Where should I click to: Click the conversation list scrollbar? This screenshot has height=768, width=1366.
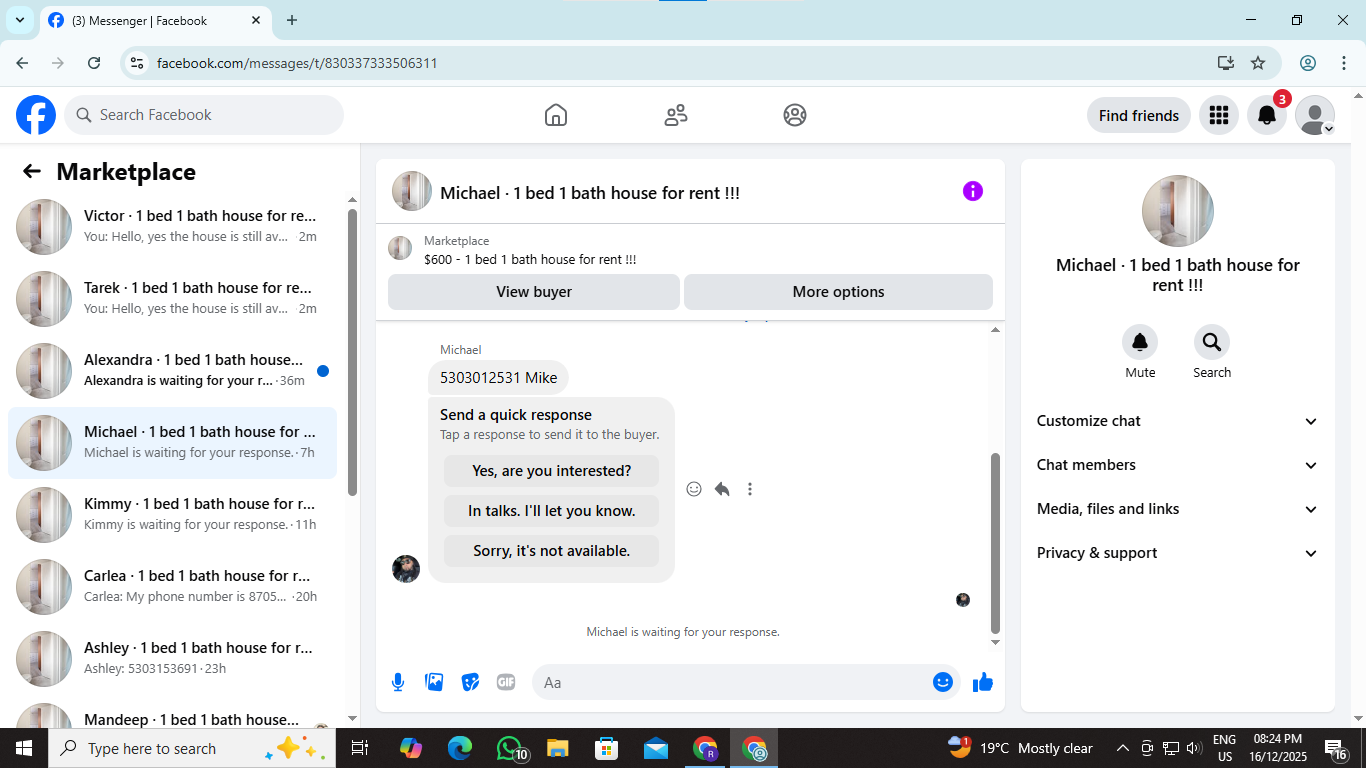pyautogui.click(x=352, y=351)
